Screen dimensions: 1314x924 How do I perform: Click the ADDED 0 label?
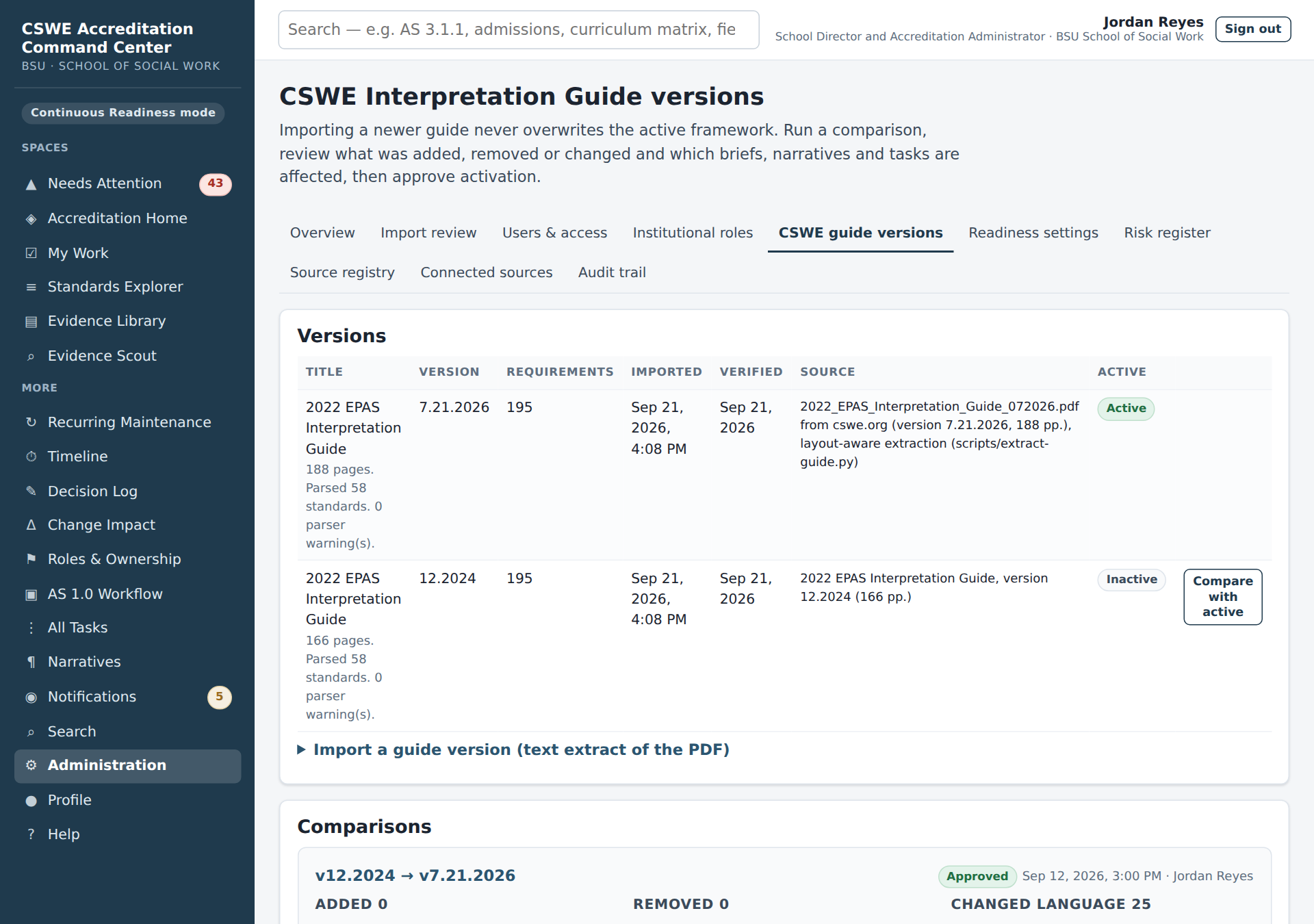click(351, 904)
